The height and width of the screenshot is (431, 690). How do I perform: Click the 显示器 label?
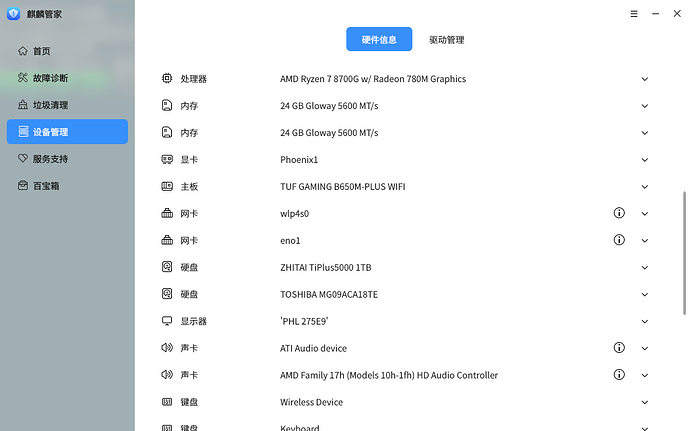[x=193, y=321]
